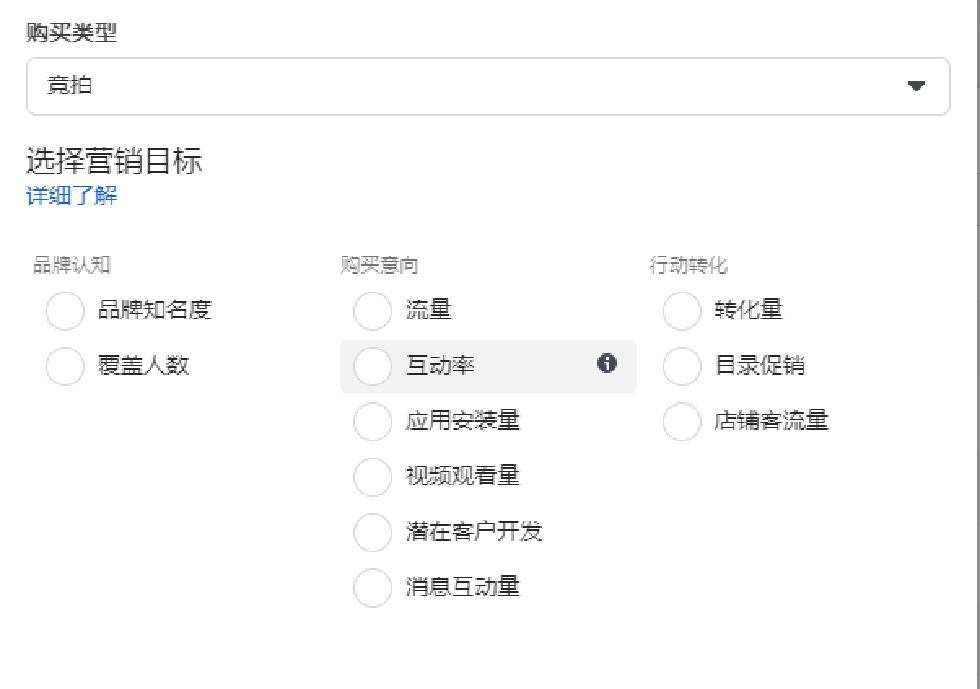This screenshot has width=980, height=689.
Task: Select the 潜在客户开发 radio button
Action: tap(372, 533)
